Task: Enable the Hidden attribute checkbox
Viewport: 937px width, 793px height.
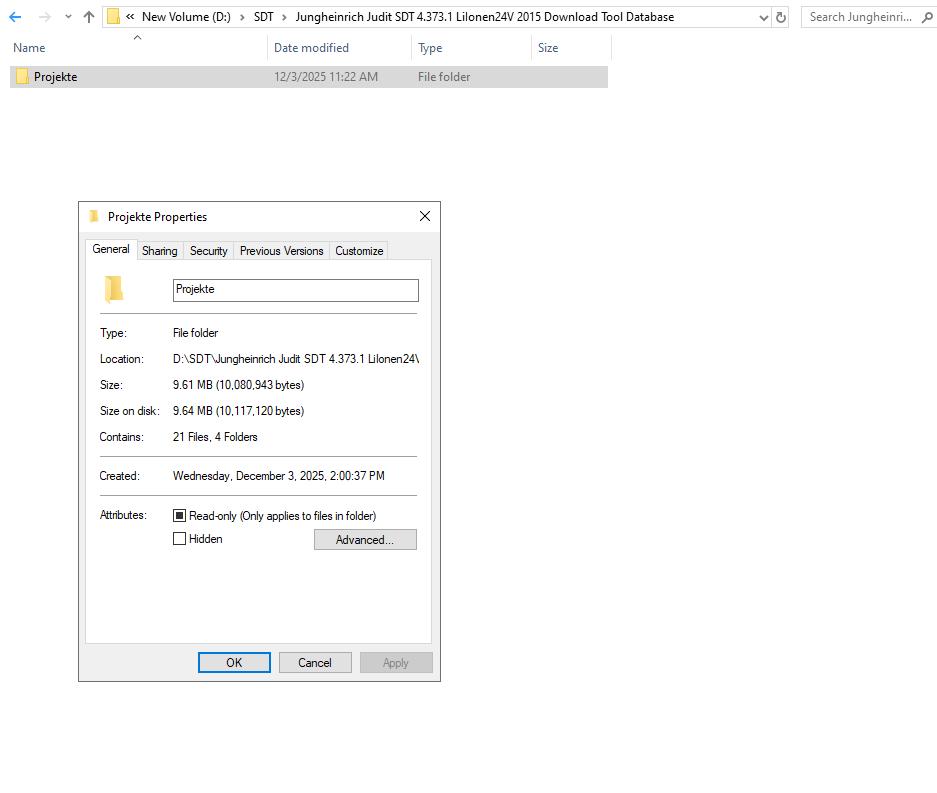Action: [180, 539]
